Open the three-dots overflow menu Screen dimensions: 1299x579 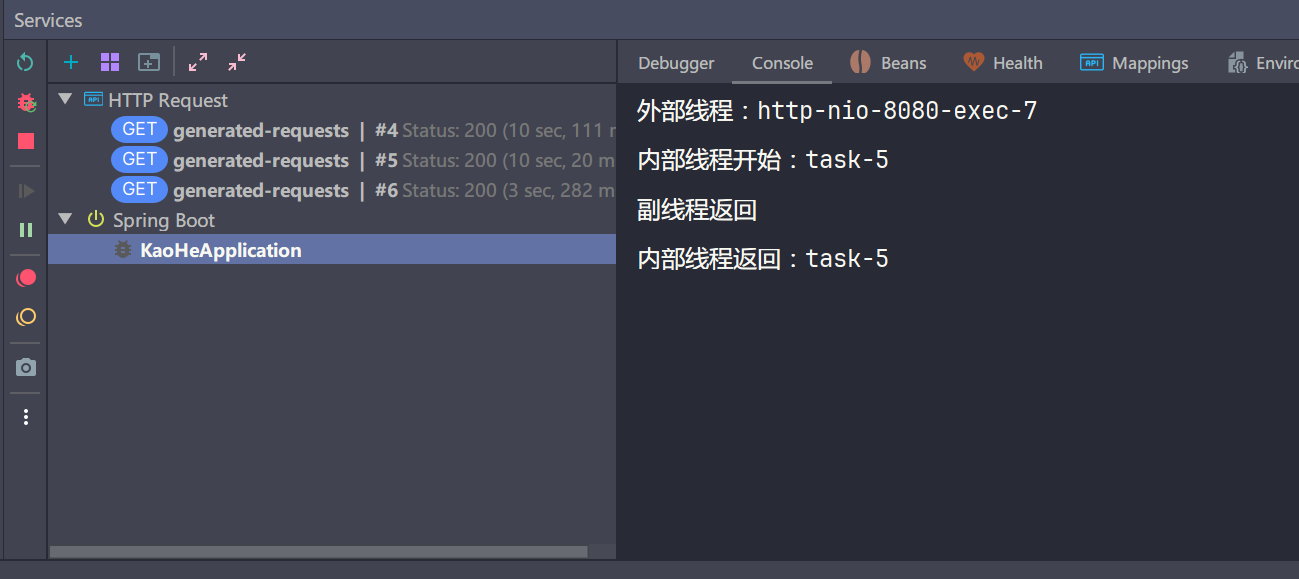pyautogui.click(x=25, y=416)
